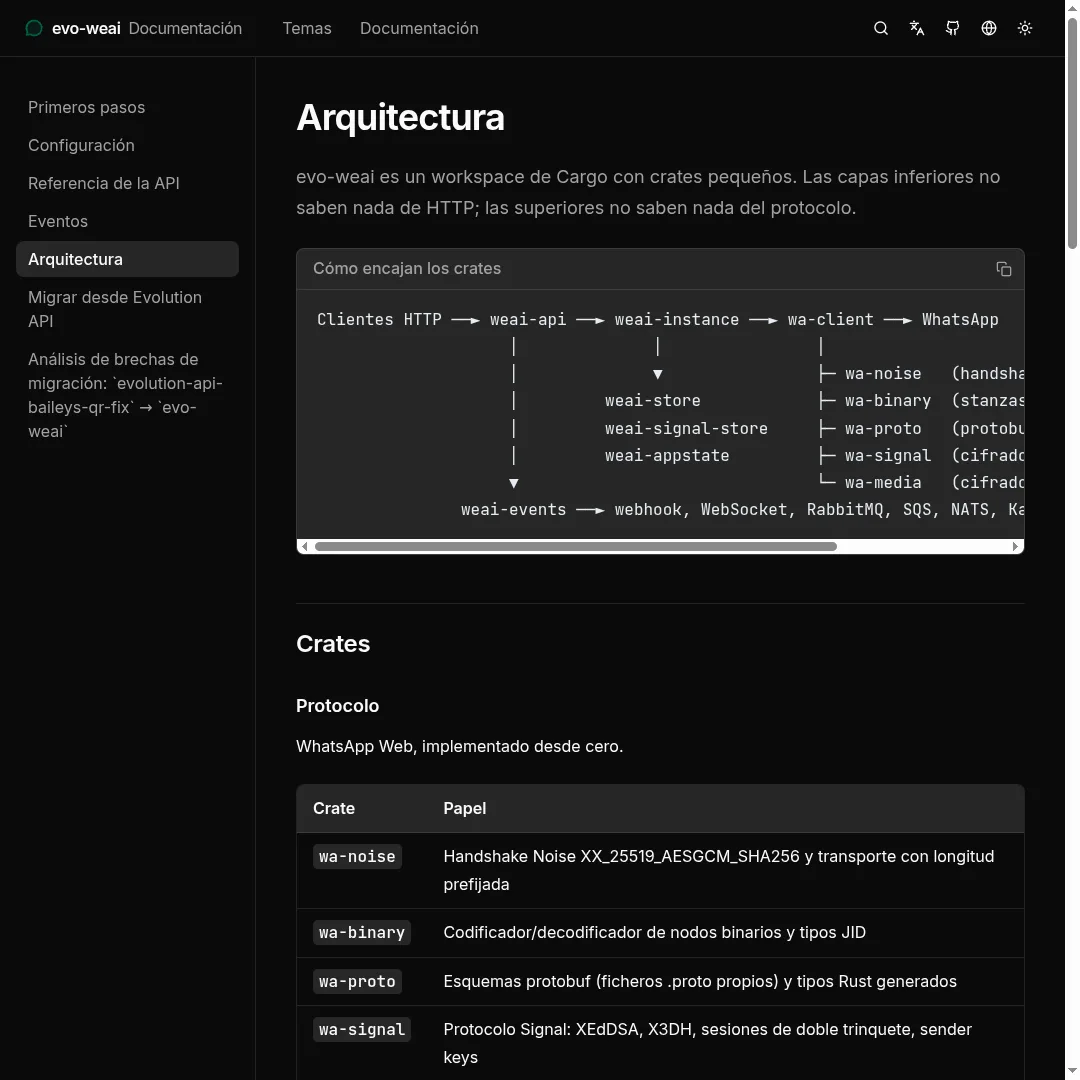Click 'Cómo encajan los crates' title

(407, 269)
